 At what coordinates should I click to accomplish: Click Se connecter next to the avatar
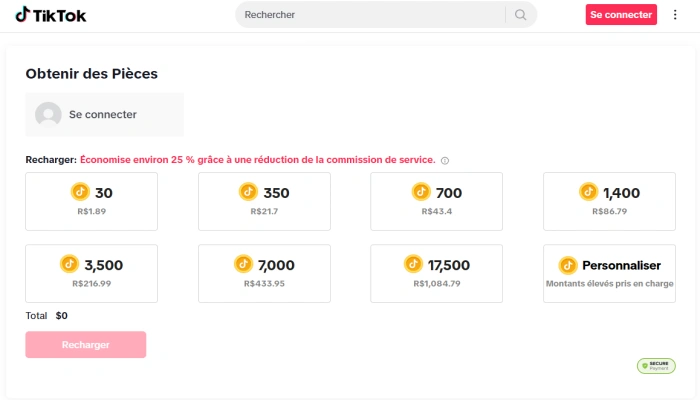click(103, 115)
